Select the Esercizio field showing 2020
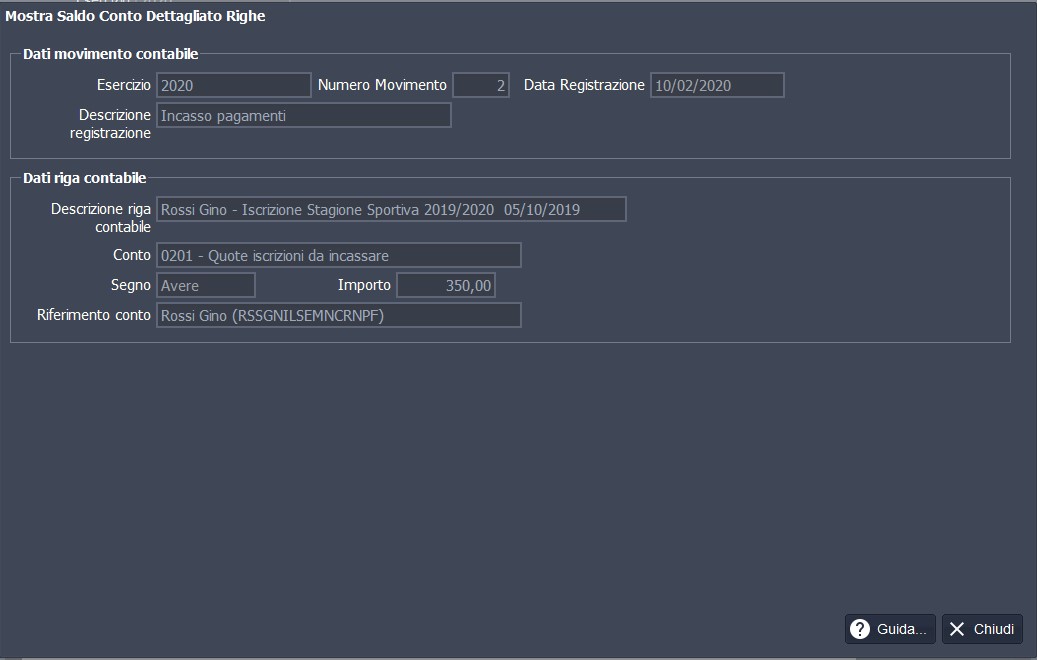The width and height of the screenshot is (1037, 660). pos(234,85)
